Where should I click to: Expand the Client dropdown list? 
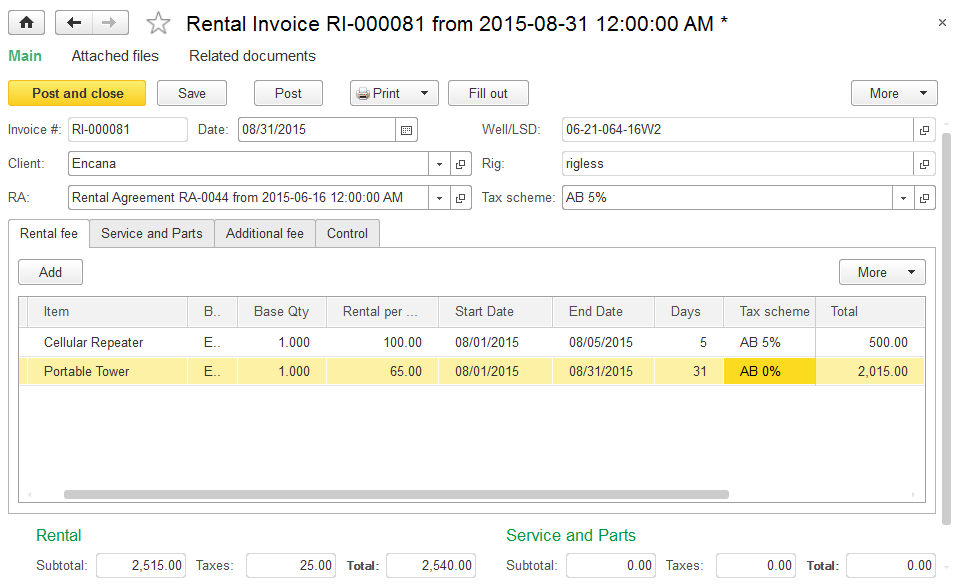coord(440,164)
